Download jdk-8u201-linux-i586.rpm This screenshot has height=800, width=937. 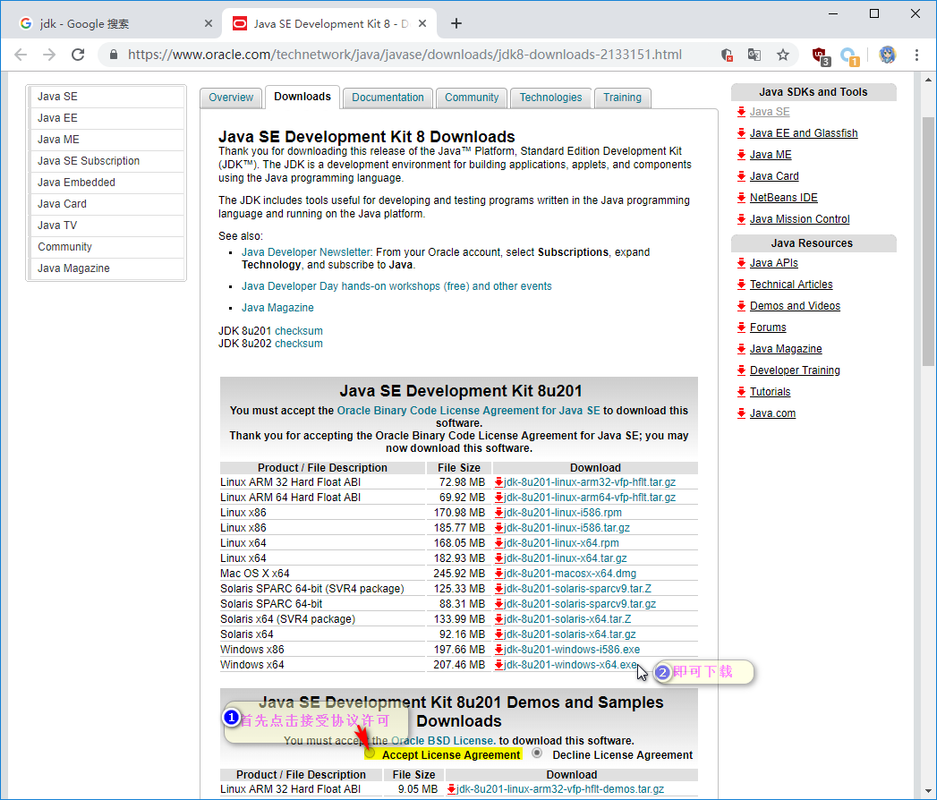tap(562, 513)
